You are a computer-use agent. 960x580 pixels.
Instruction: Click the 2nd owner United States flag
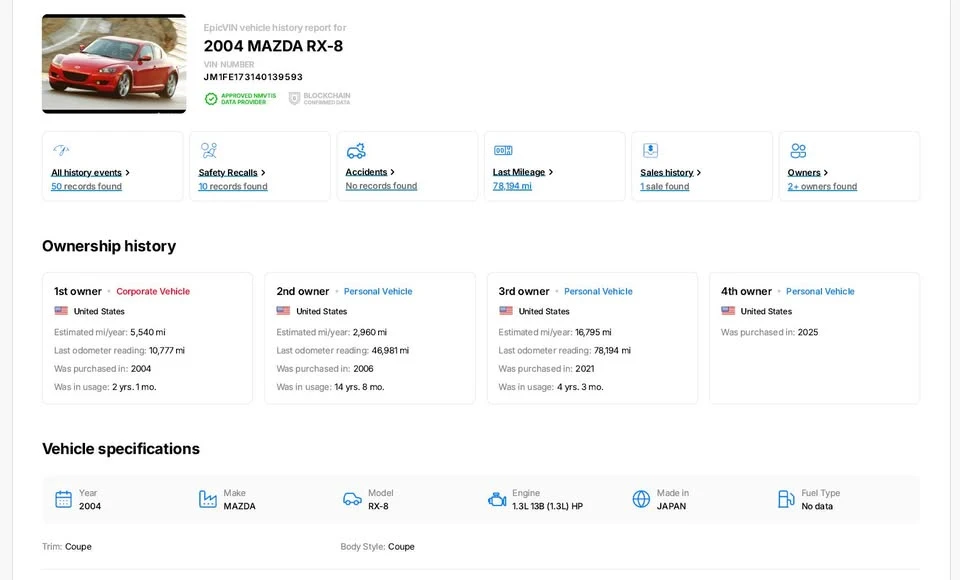click(x=283, y=311)
